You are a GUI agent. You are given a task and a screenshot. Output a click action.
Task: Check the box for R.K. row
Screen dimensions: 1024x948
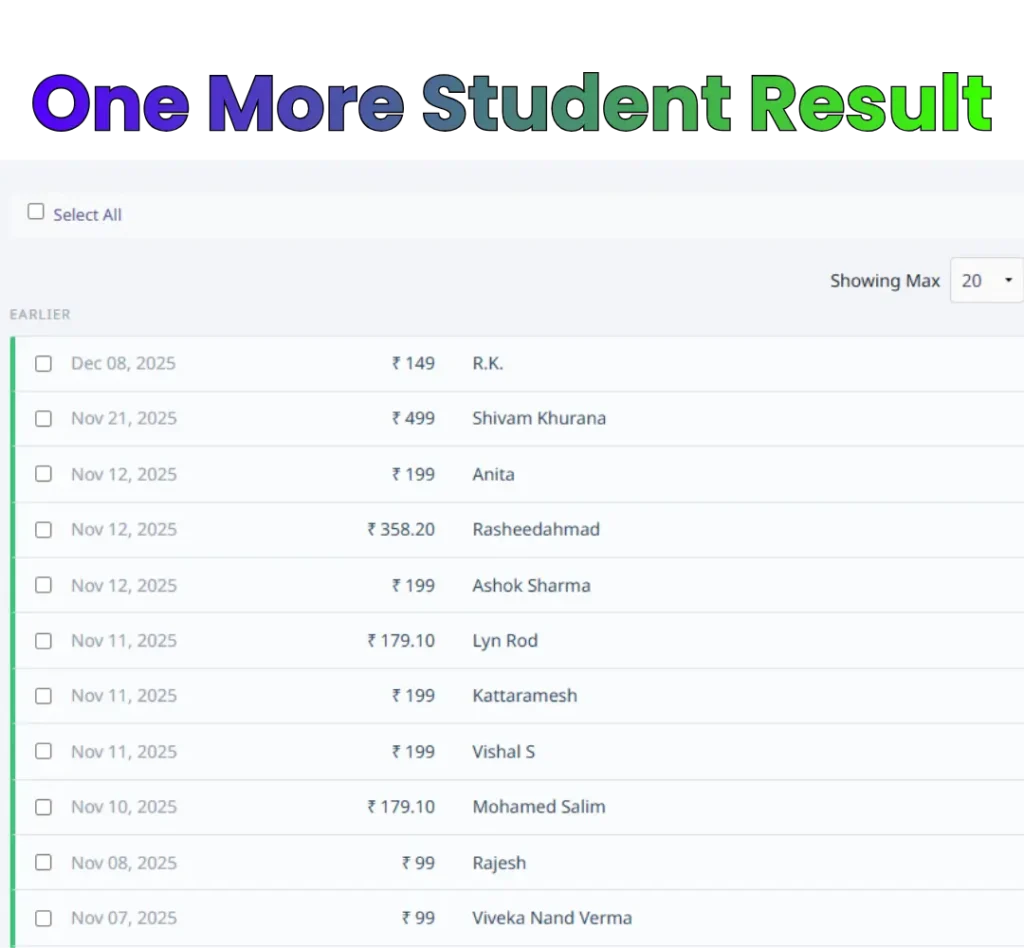pos(43,364)
